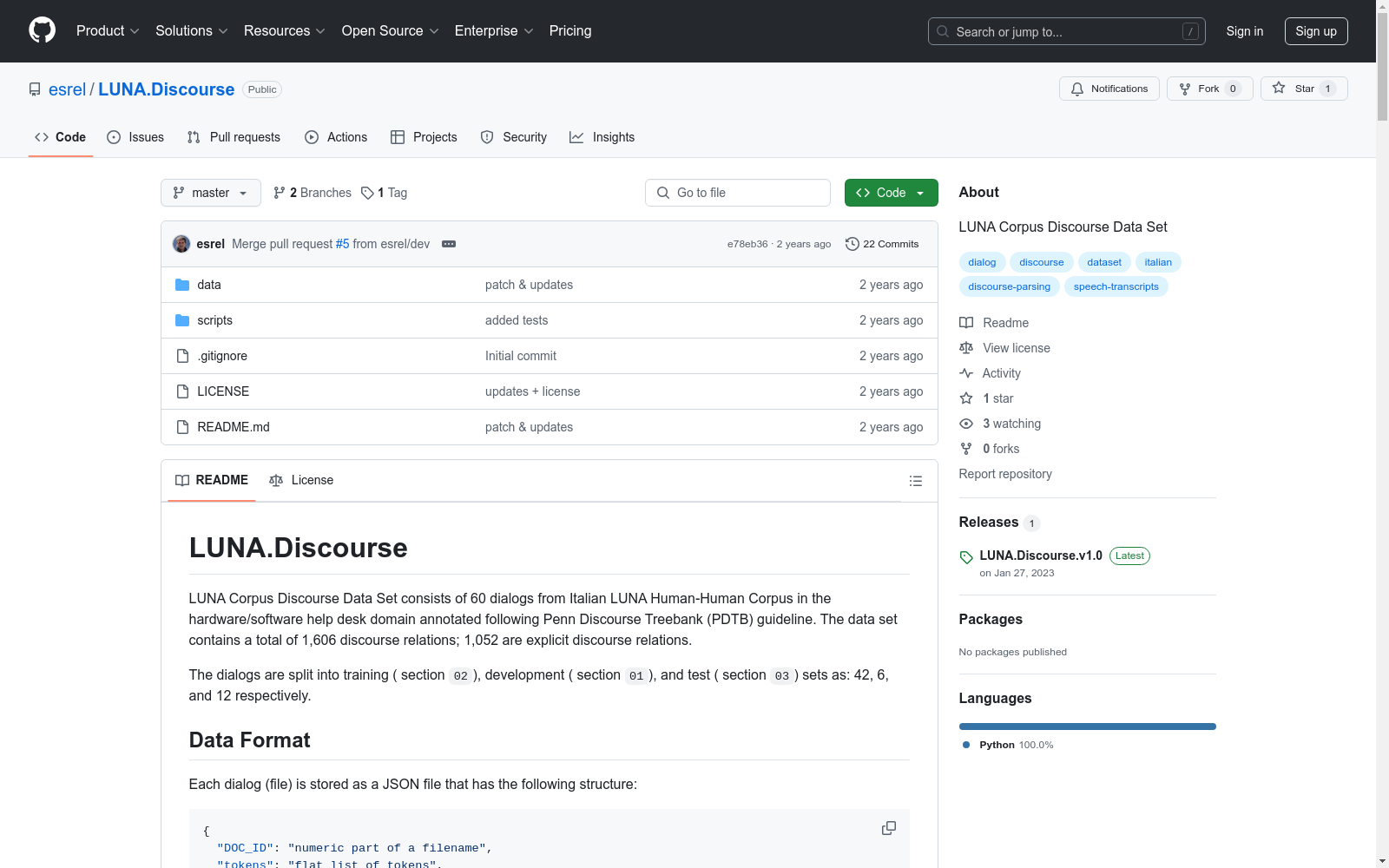Open the README.md file

click(x=234, y=427)
